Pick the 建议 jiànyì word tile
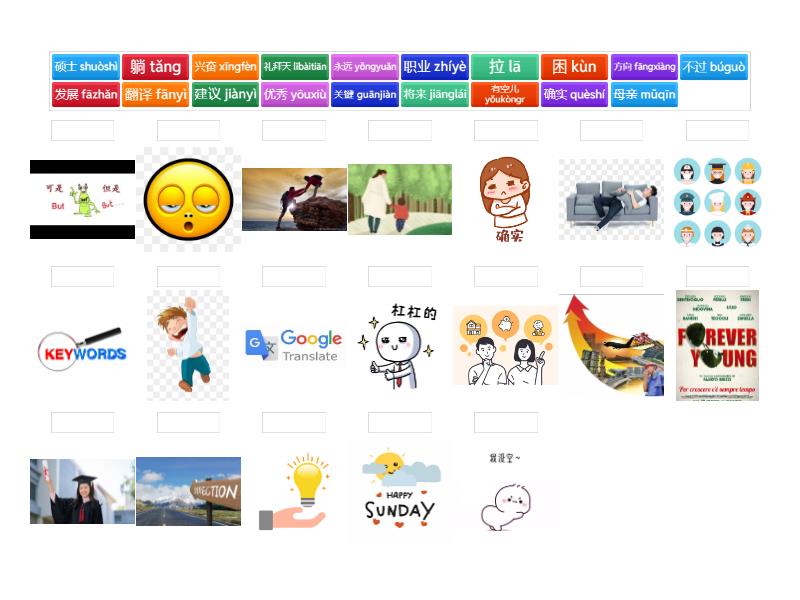 tap(225, 95)
